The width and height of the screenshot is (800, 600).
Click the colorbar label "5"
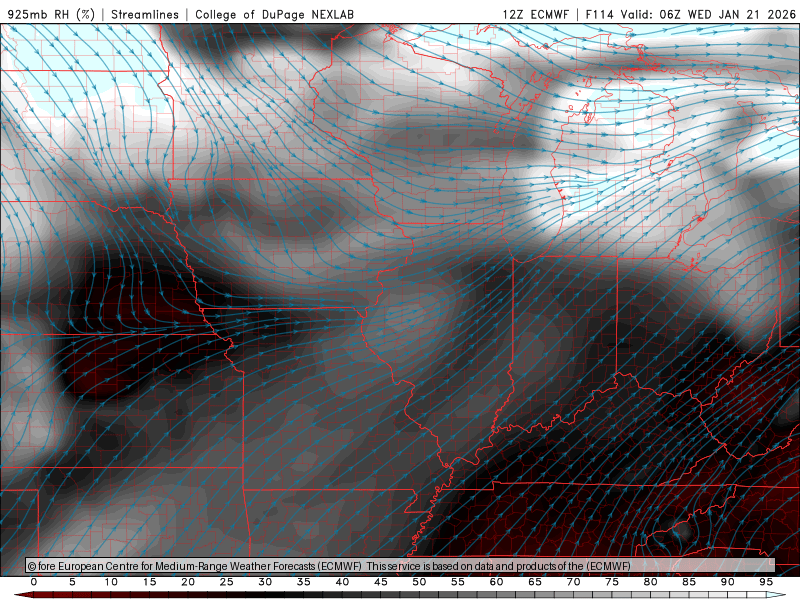[72, 582]
